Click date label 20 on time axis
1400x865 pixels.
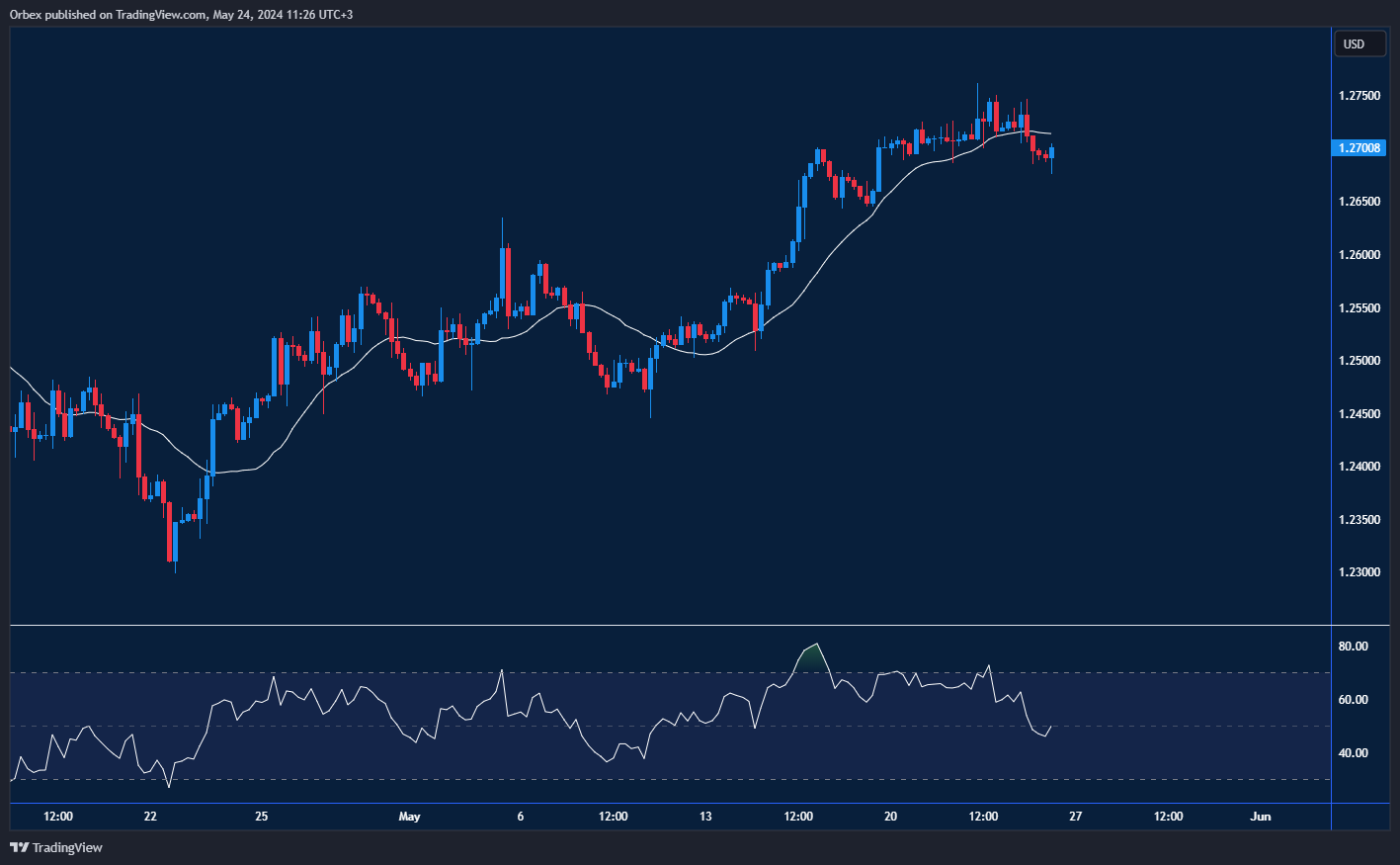click(x=890, y=817)
